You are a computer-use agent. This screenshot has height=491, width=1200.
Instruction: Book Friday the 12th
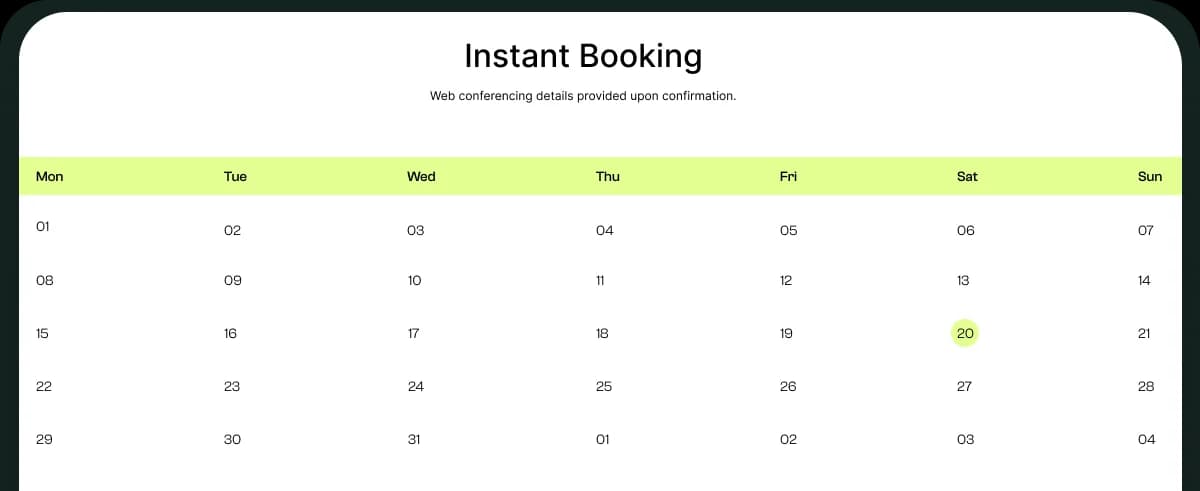pyautogui.click(x=786, y=281)
